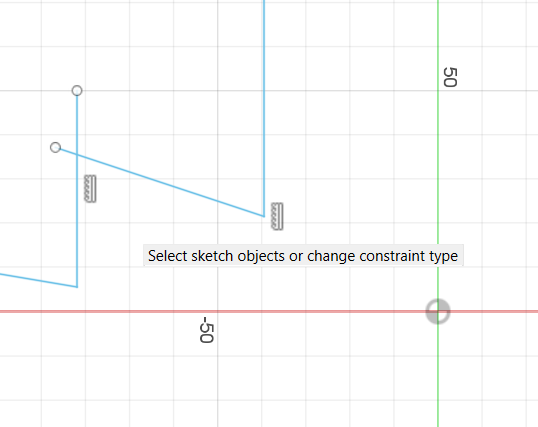Click empty grid area right of green axis
Viewport: 538px width, 427px height.
(x=494, y=172)
